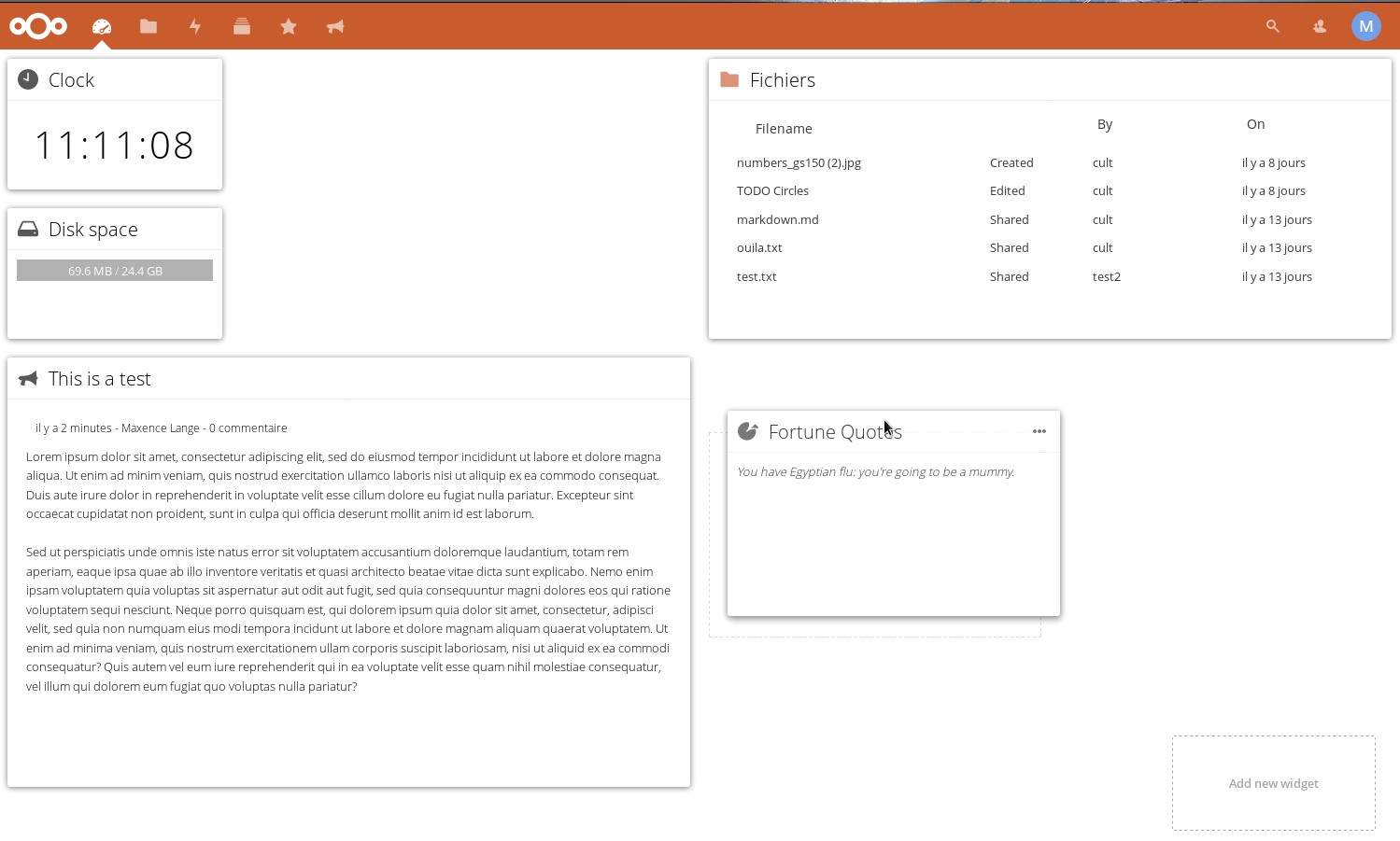Image resolution: width=1400 pixels, height=841 pixels.
Task: Open the Dashboard app icon
Action: tap(102, 26)
